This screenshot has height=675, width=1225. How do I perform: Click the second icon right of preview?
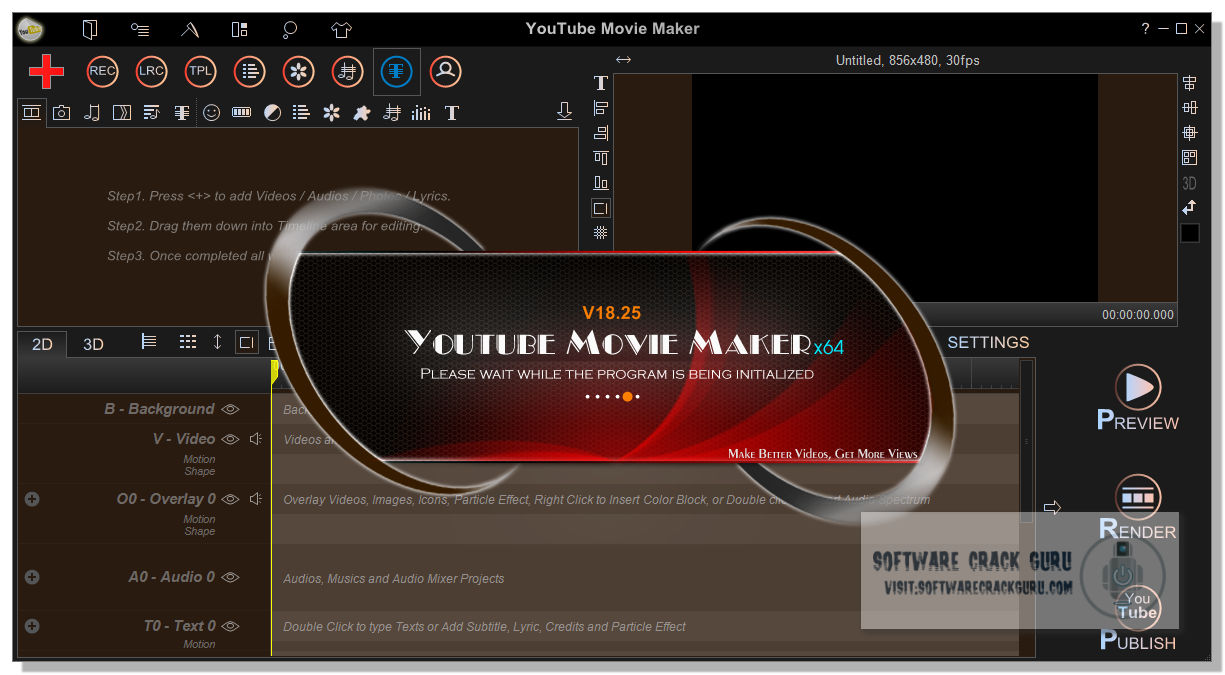[1189, 108]
